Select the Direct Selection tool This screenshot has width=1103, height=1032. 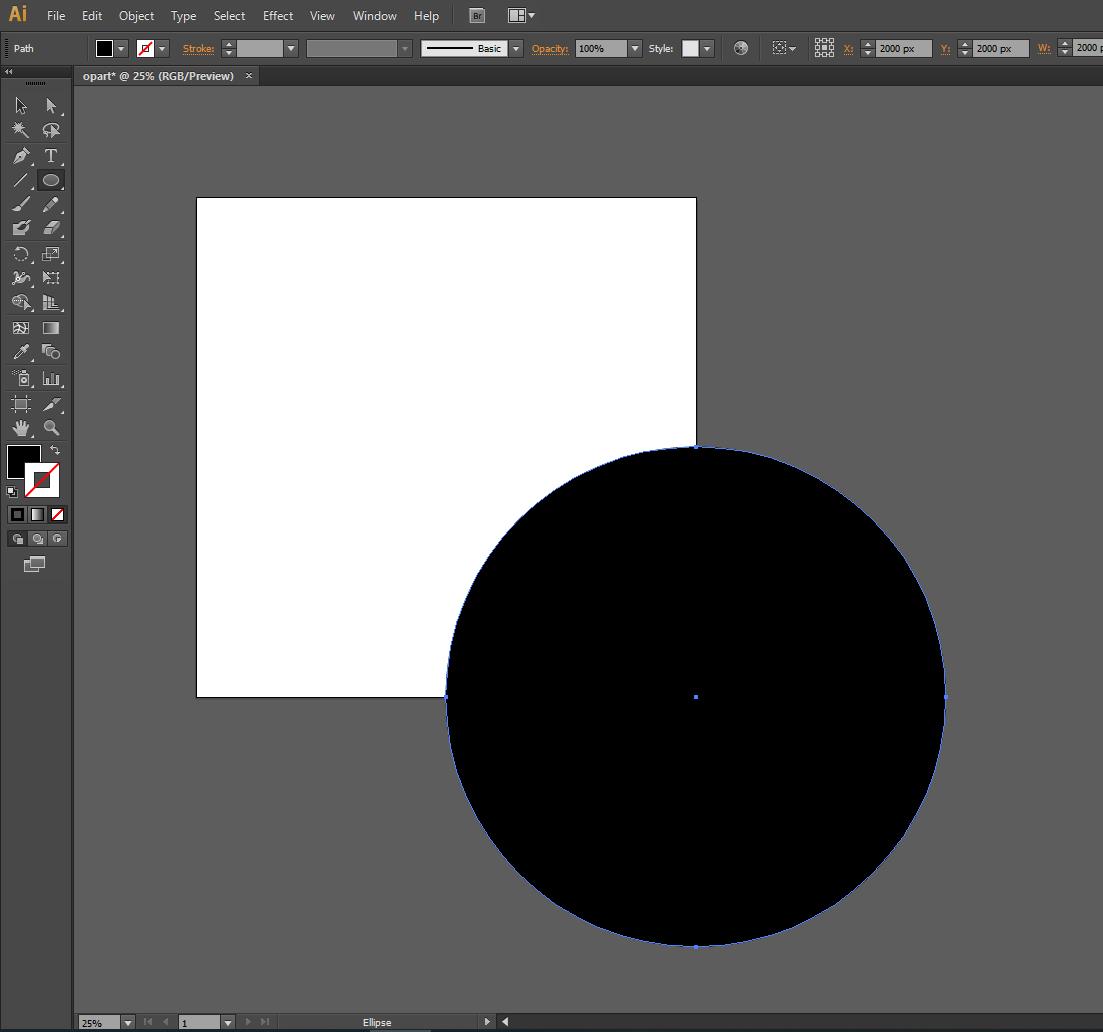(x=51, y=106)
